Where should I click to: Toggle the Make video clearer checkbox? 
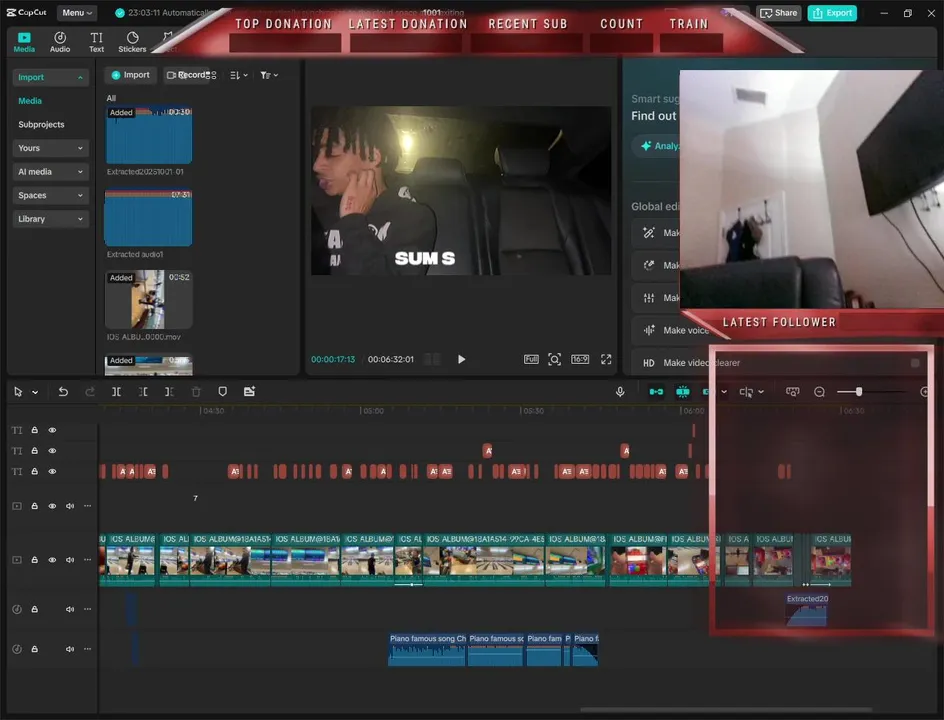915,362
